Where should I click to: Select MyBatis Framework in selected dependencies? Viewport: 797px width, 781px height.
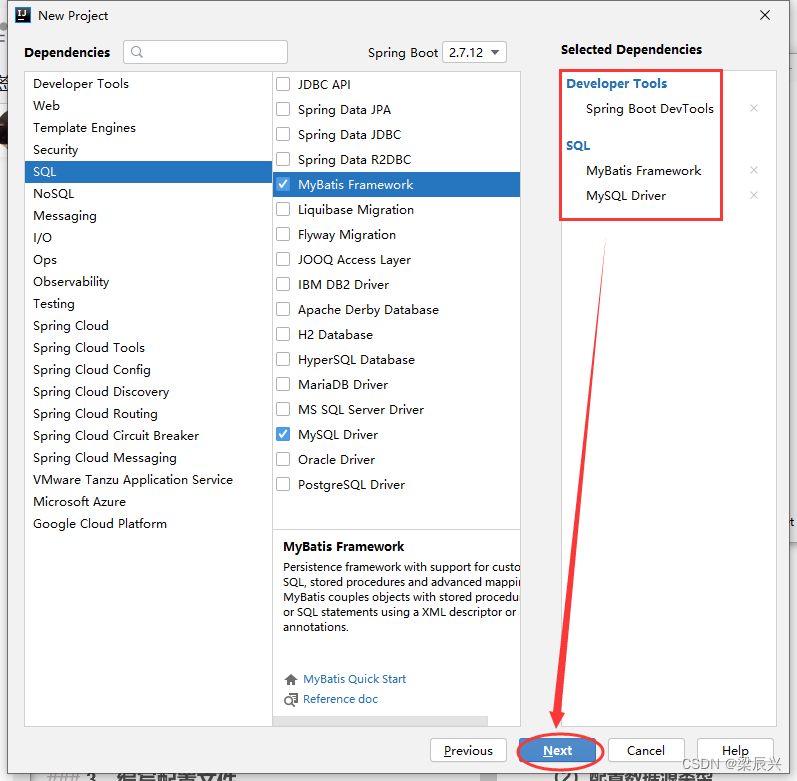(x=643, y=171)
